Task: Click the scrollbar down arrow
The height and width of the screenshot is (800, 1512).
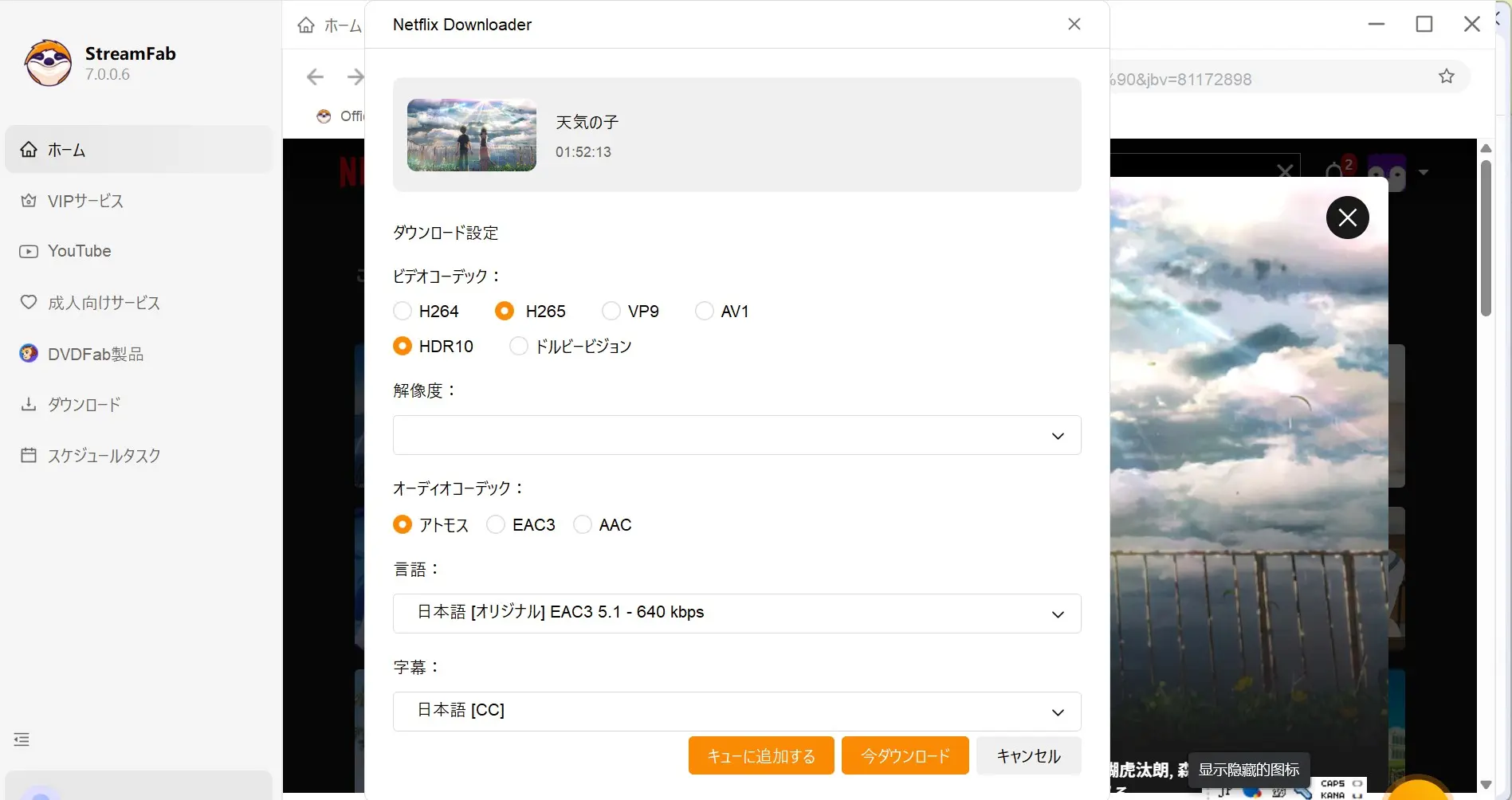Action: (x=1486, y=784)
